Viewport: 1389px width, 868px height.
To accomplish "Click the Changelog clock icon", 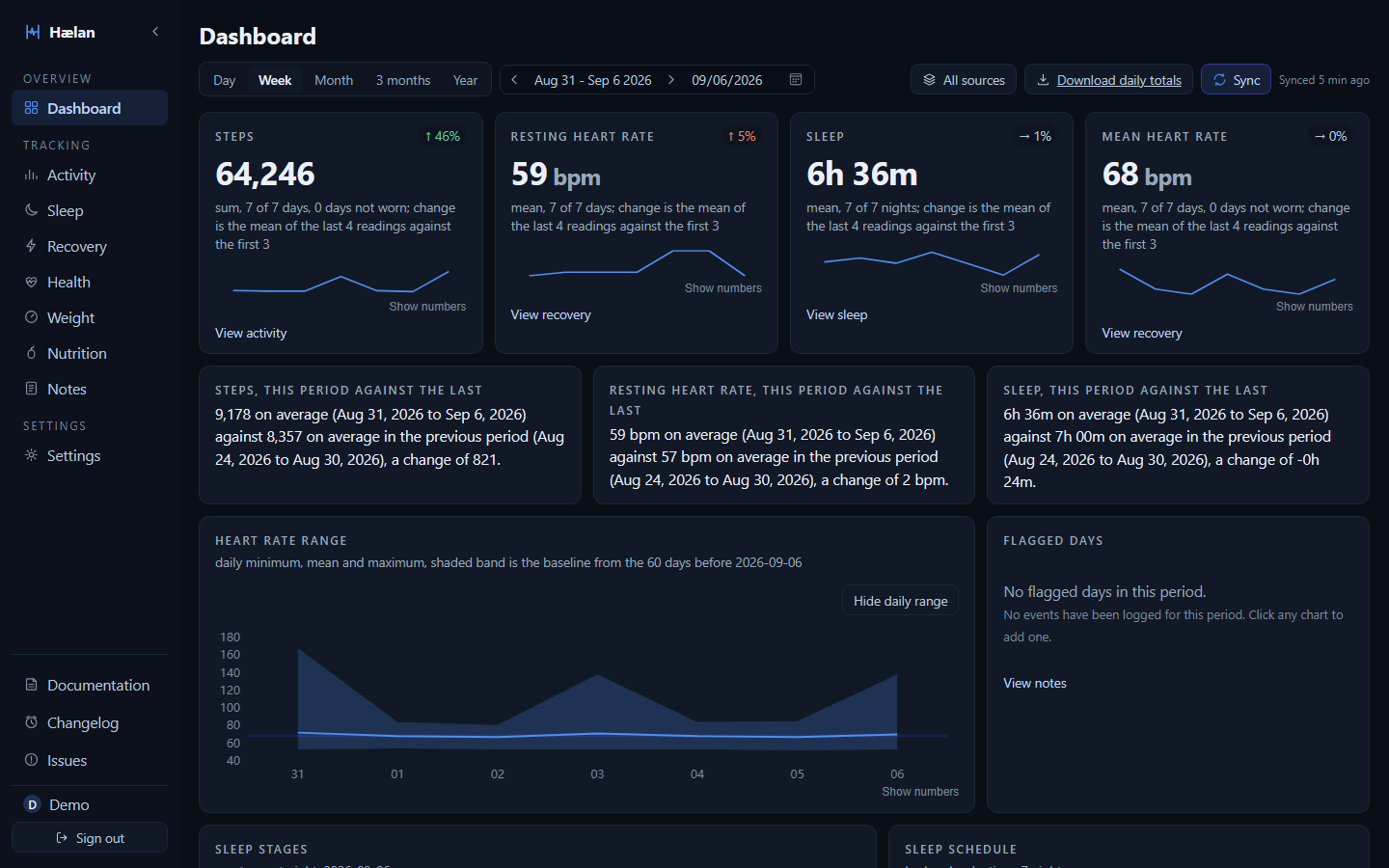I will 31,722.
